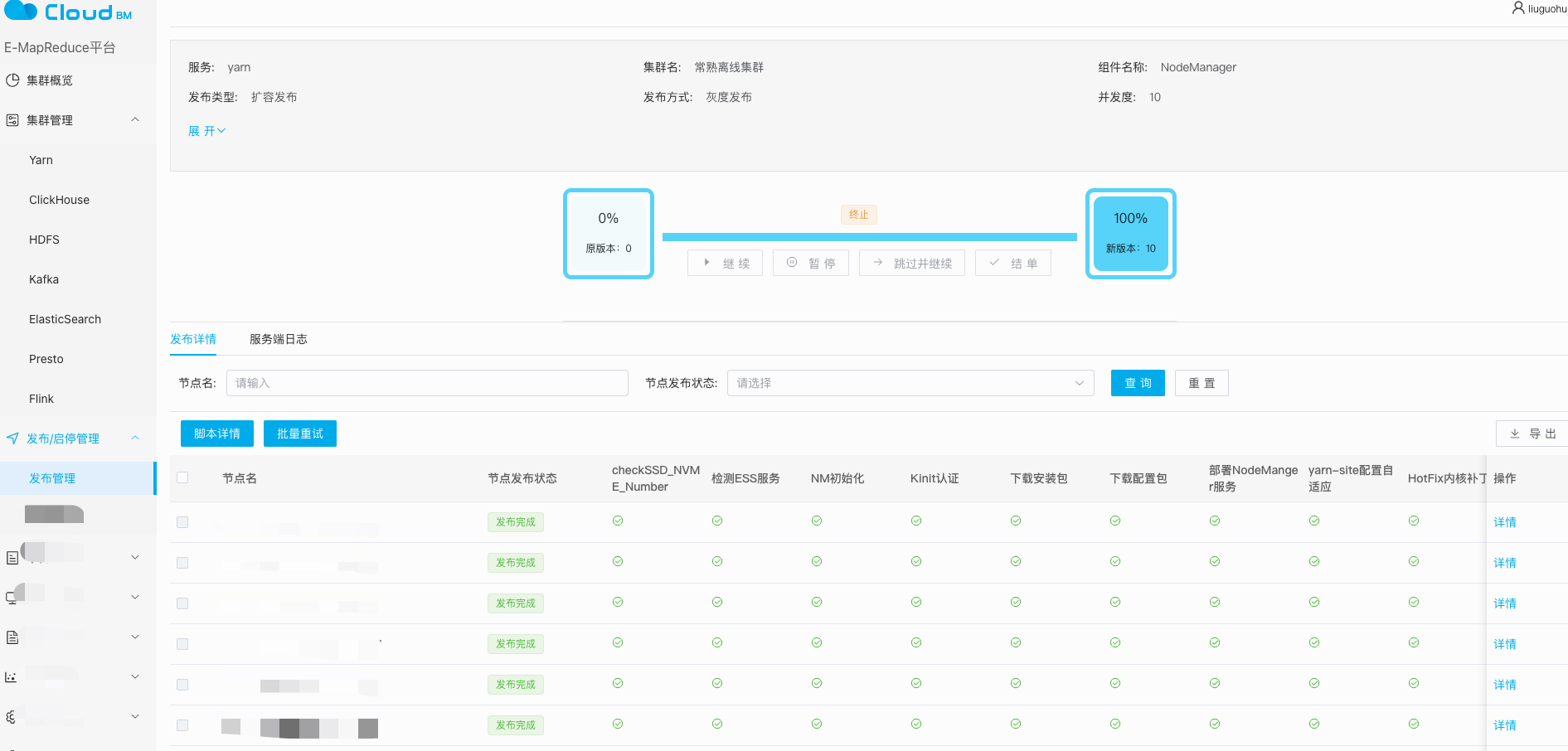Click first row 部署NodeManger服务 success icon

point(1215,521)
